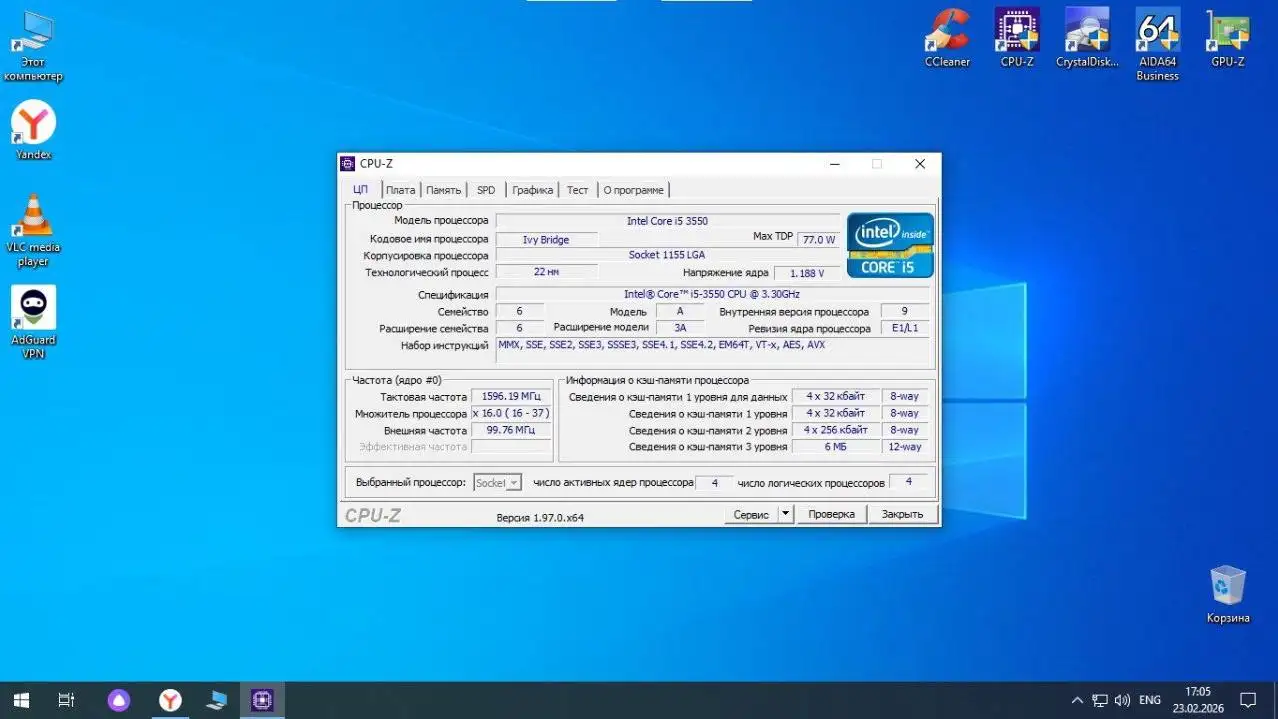
Task: Click the Тактовая частота value field
Action: pos(511,396)
